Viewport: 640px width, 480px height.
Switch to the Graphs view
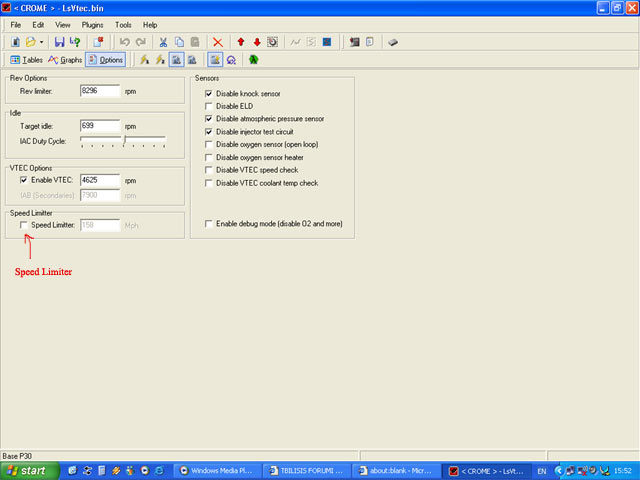coord(65,60)
